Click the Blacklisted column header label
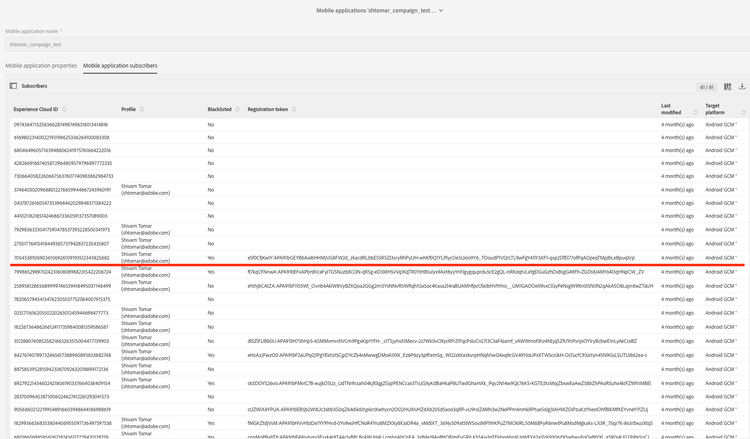Image resolution: width=750 pixels, height=439 pixels. pos(220,110)
